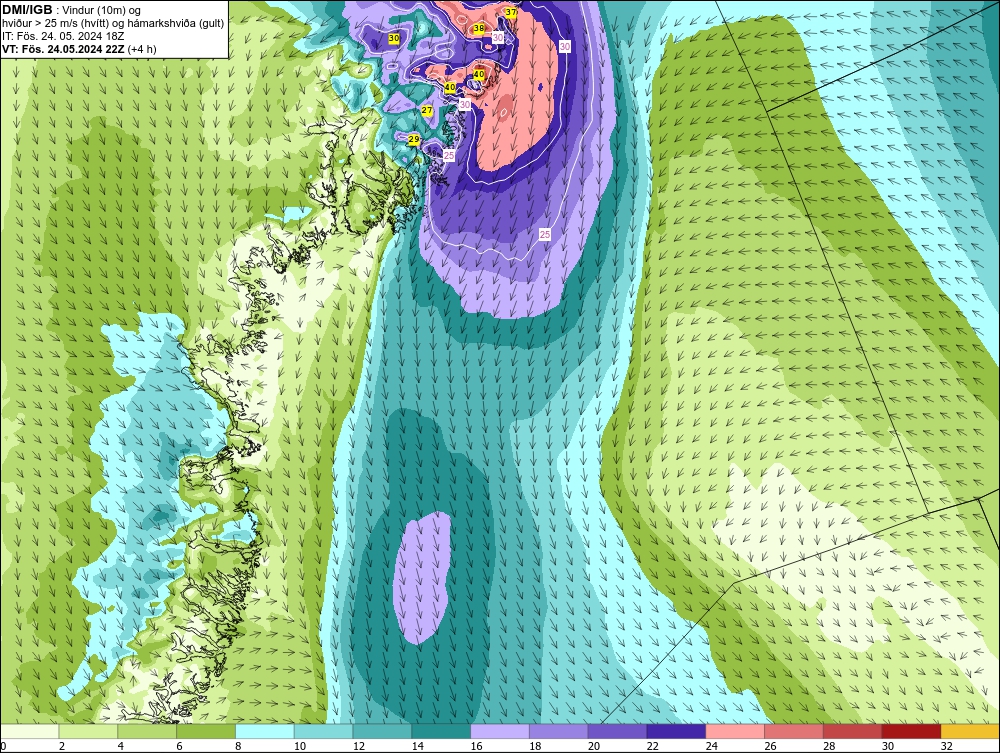The image size is (1000, 753).
Task: Click the 2–4 m/s light green legend swatch
Action: click(x=88, y=731)
